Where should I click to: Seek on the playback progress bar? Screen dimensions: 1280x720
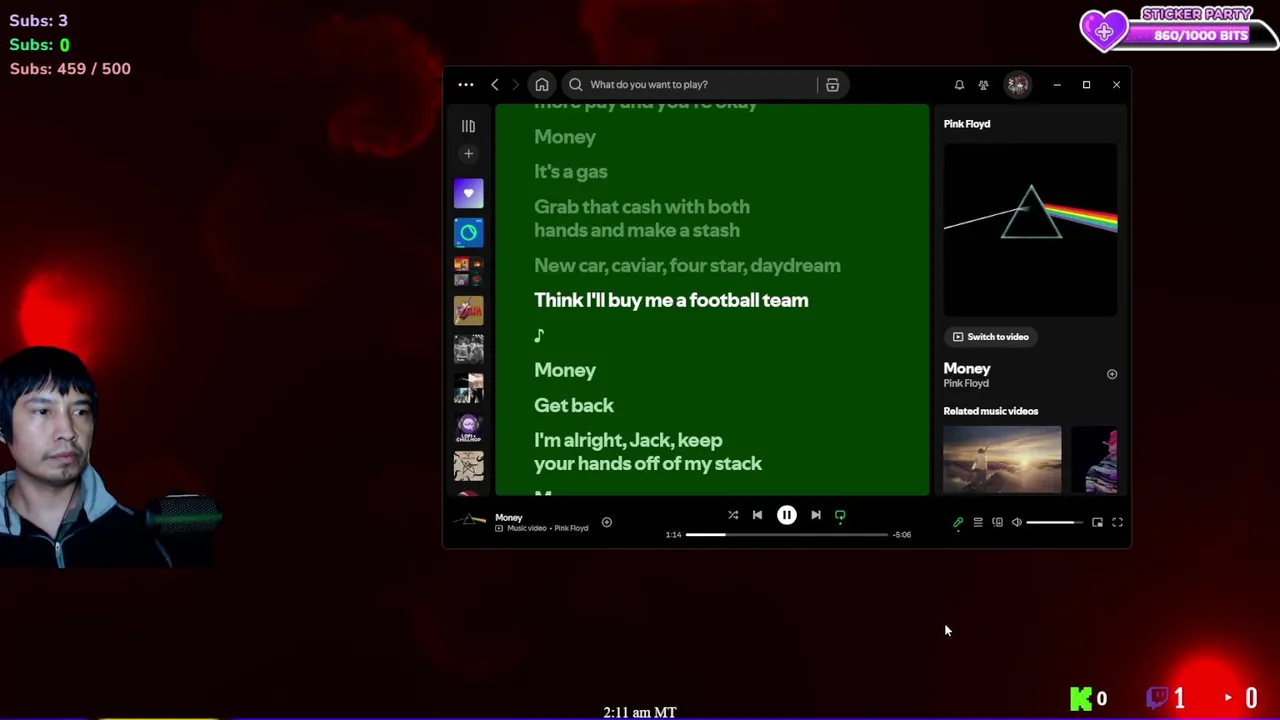click(x=787, y=535)
